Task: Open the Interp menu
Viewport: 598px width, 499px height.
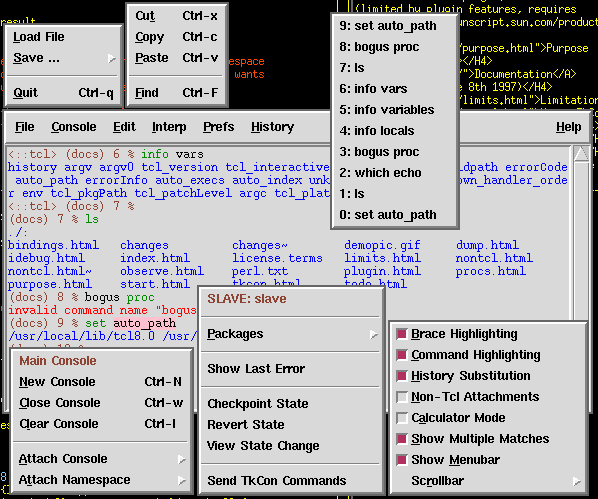Action: [x=169, y=127]
